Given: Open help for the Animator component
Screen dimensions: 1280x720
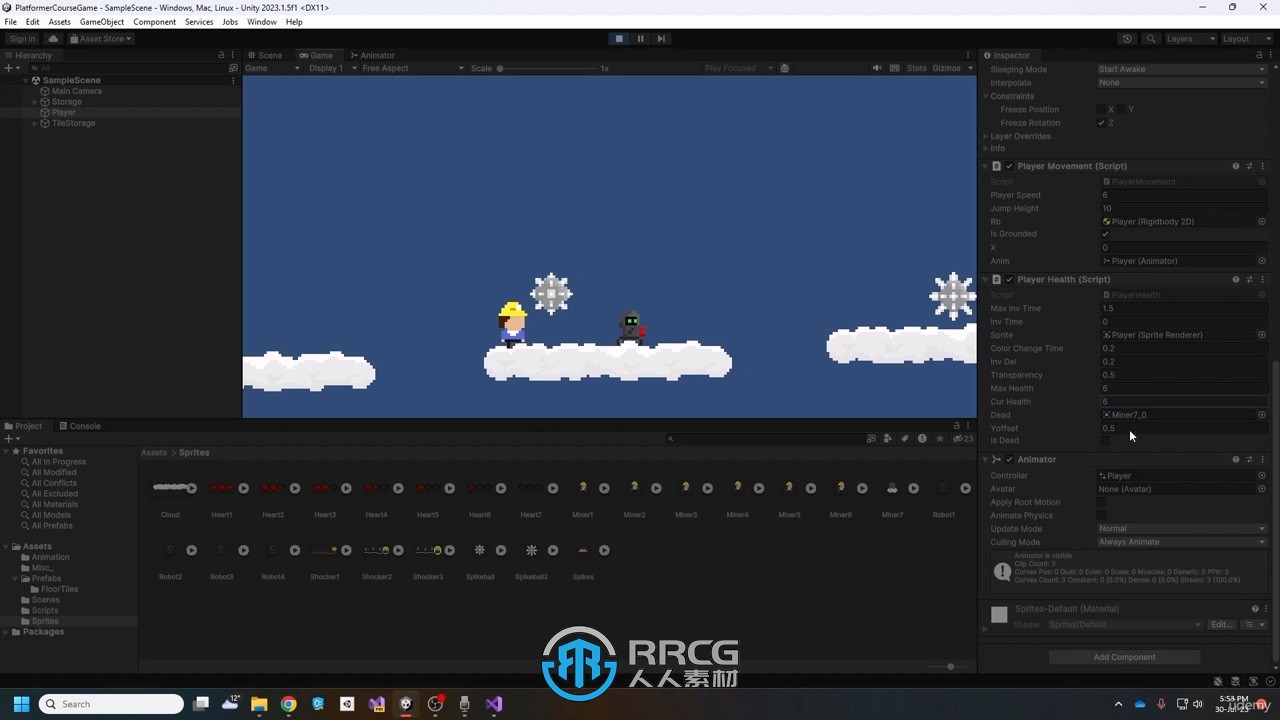Looking at the screenshot, I should click(1236, 459).
